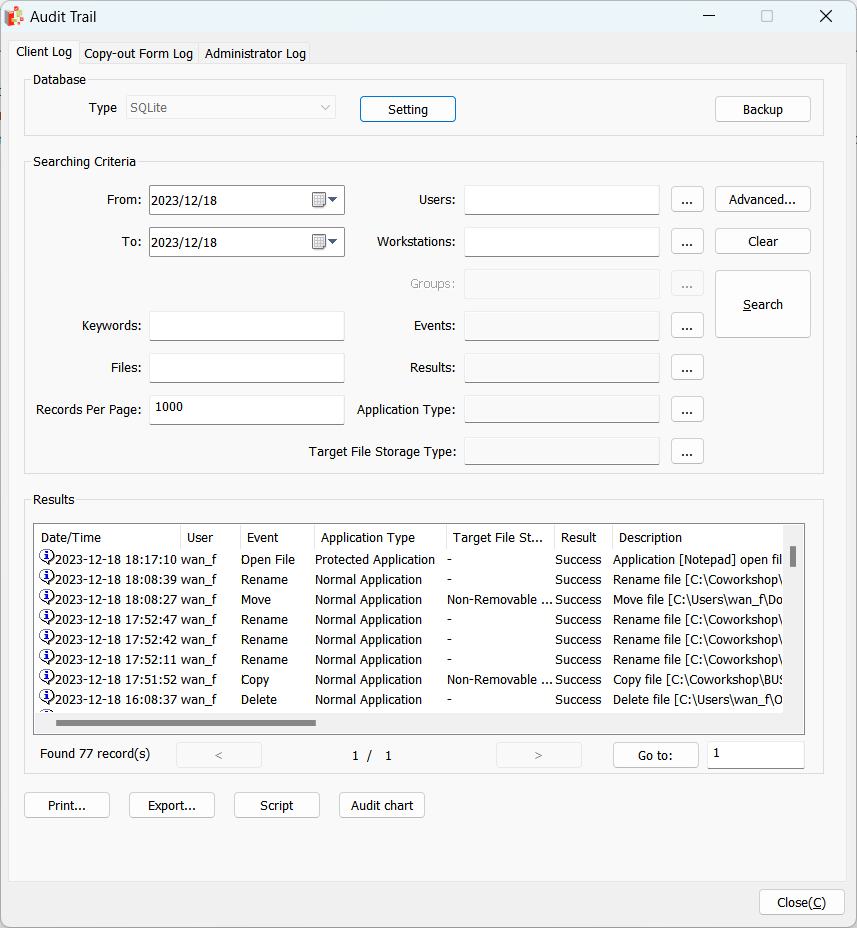The height and width of the screenshot is (928, 857).
Task: Click the results horizontal scrollbar
Action: 186,722
